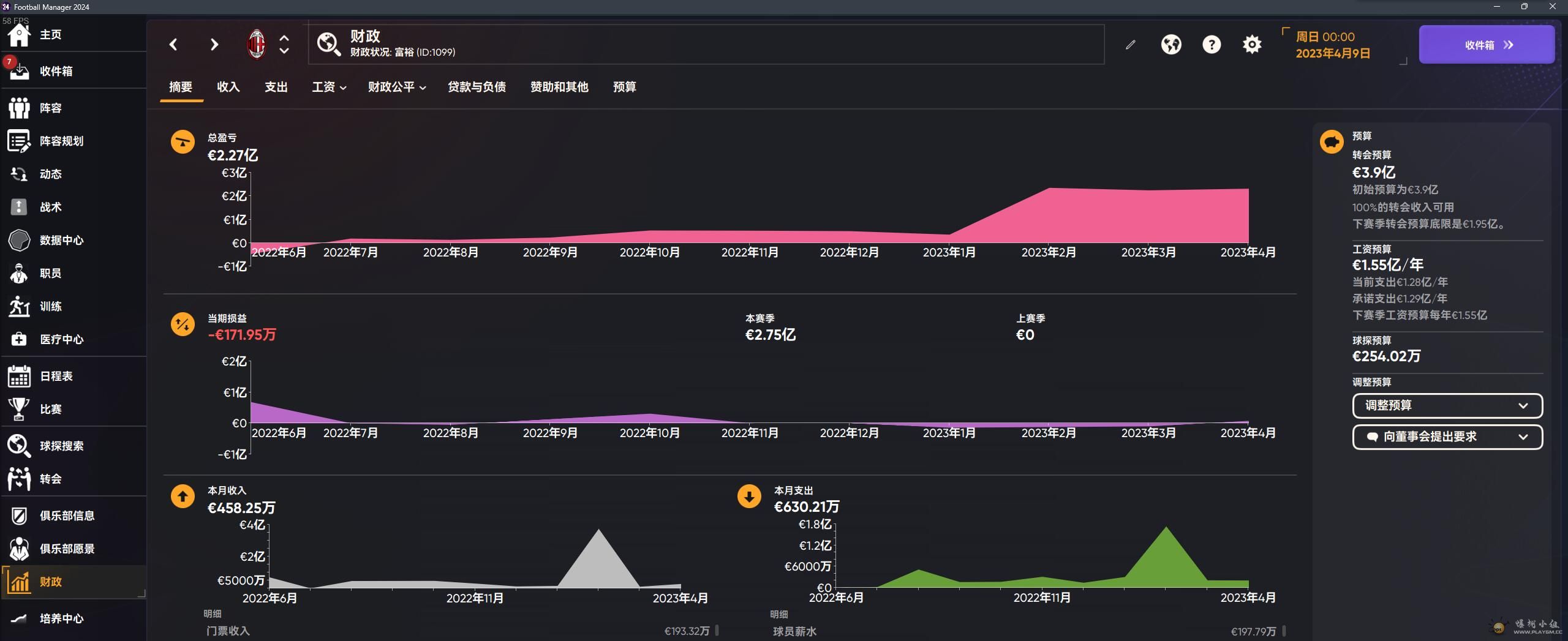The width and height of the screenshot is (1568, 641).
Task: Switch to the 收入 tab
Action: coord(228,87)
